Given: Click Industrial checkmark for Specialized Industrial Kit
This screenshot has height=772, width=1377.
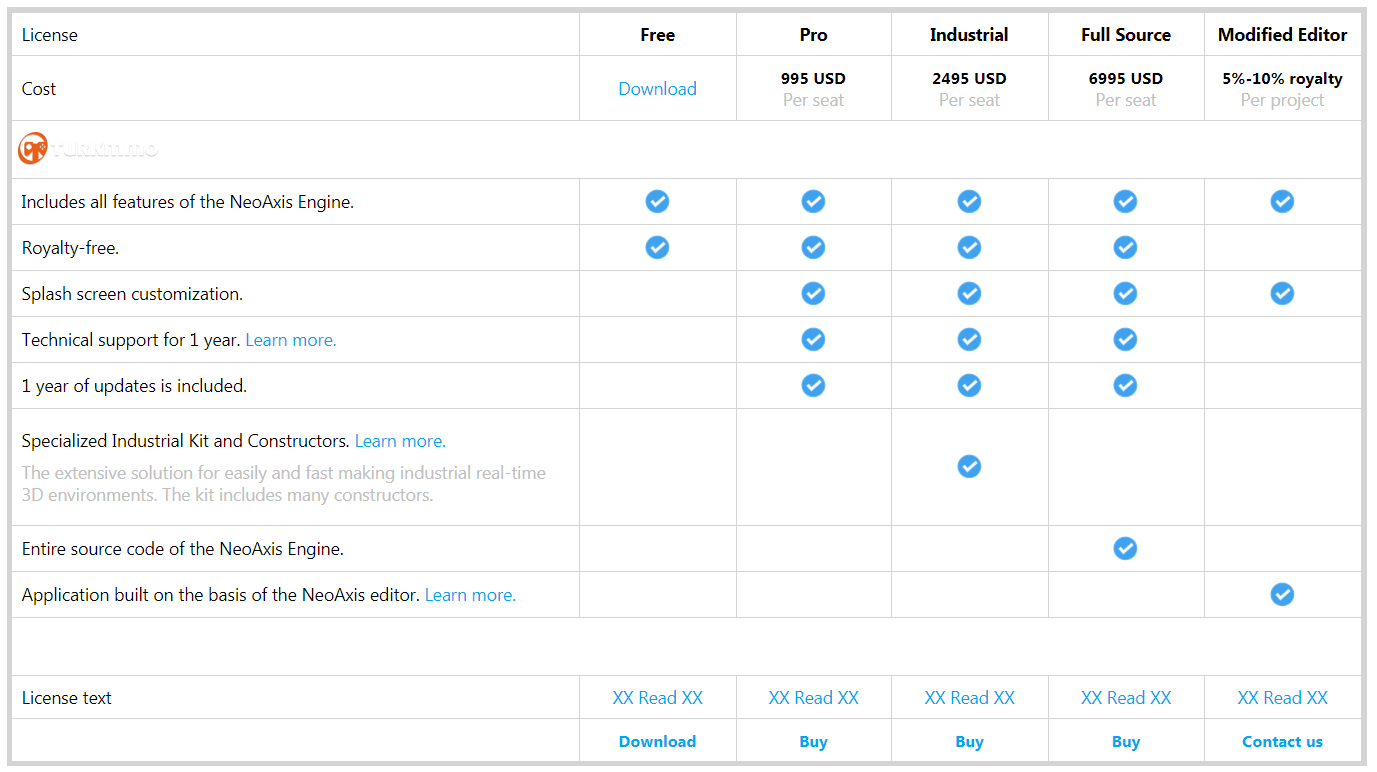Looking at the screenshot, I should point(969,466).
